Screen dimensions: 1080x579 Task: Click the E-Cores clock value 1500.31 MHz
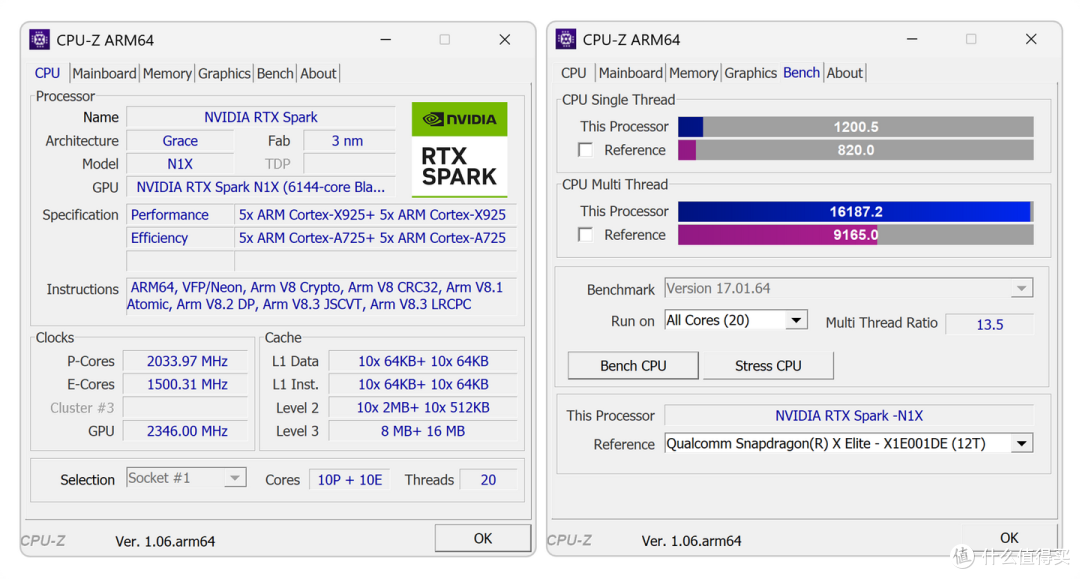coord(187,384)
